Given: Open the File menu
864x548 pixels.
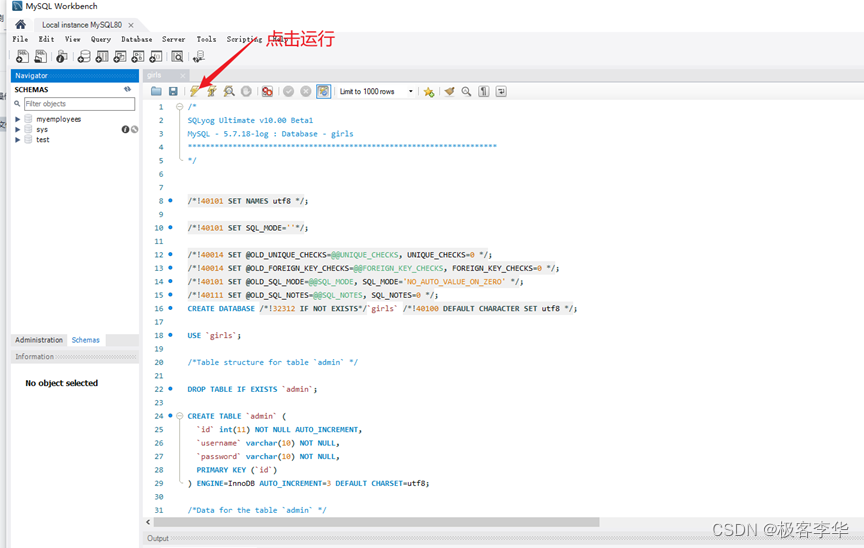Looking at the screenshot, I should pyautogui.click(x=20, y=39).
